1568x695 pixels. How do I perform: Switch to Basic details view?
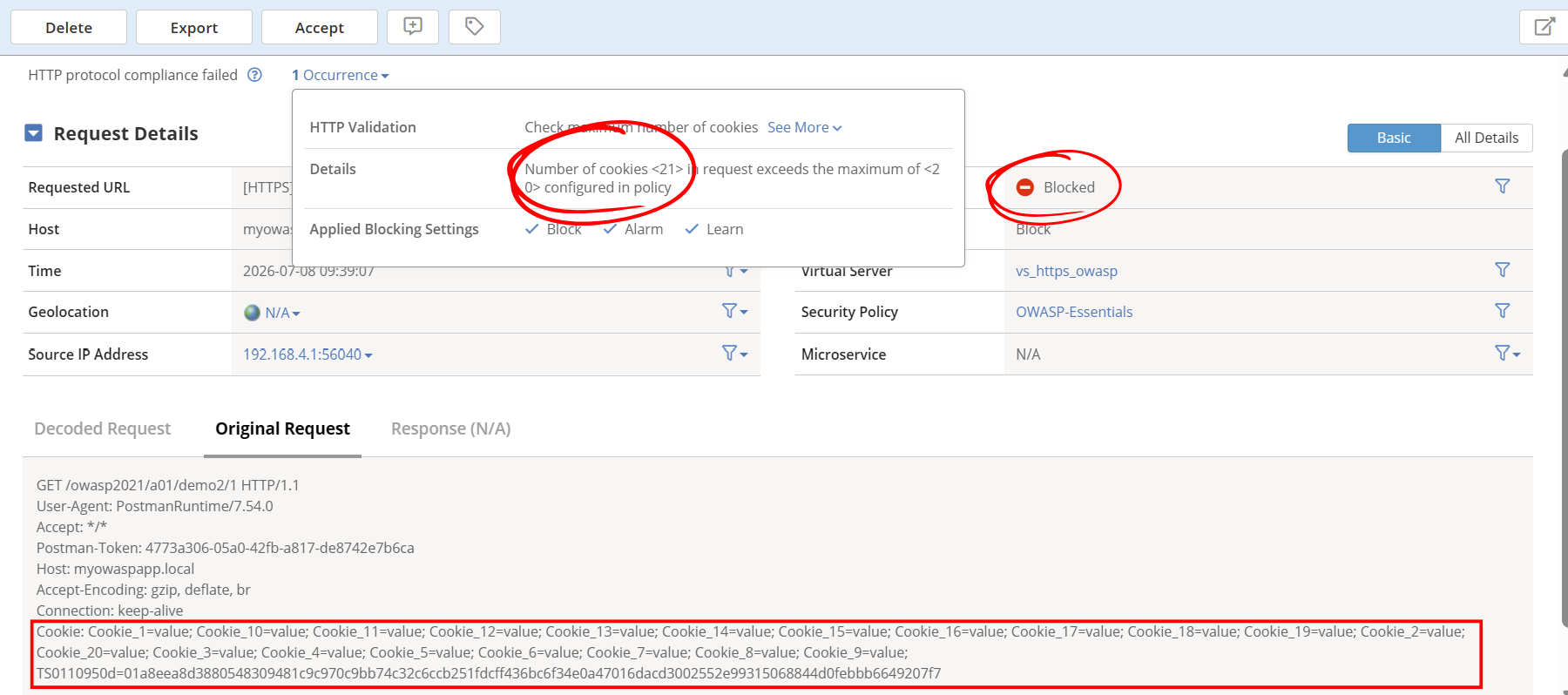1394,138
